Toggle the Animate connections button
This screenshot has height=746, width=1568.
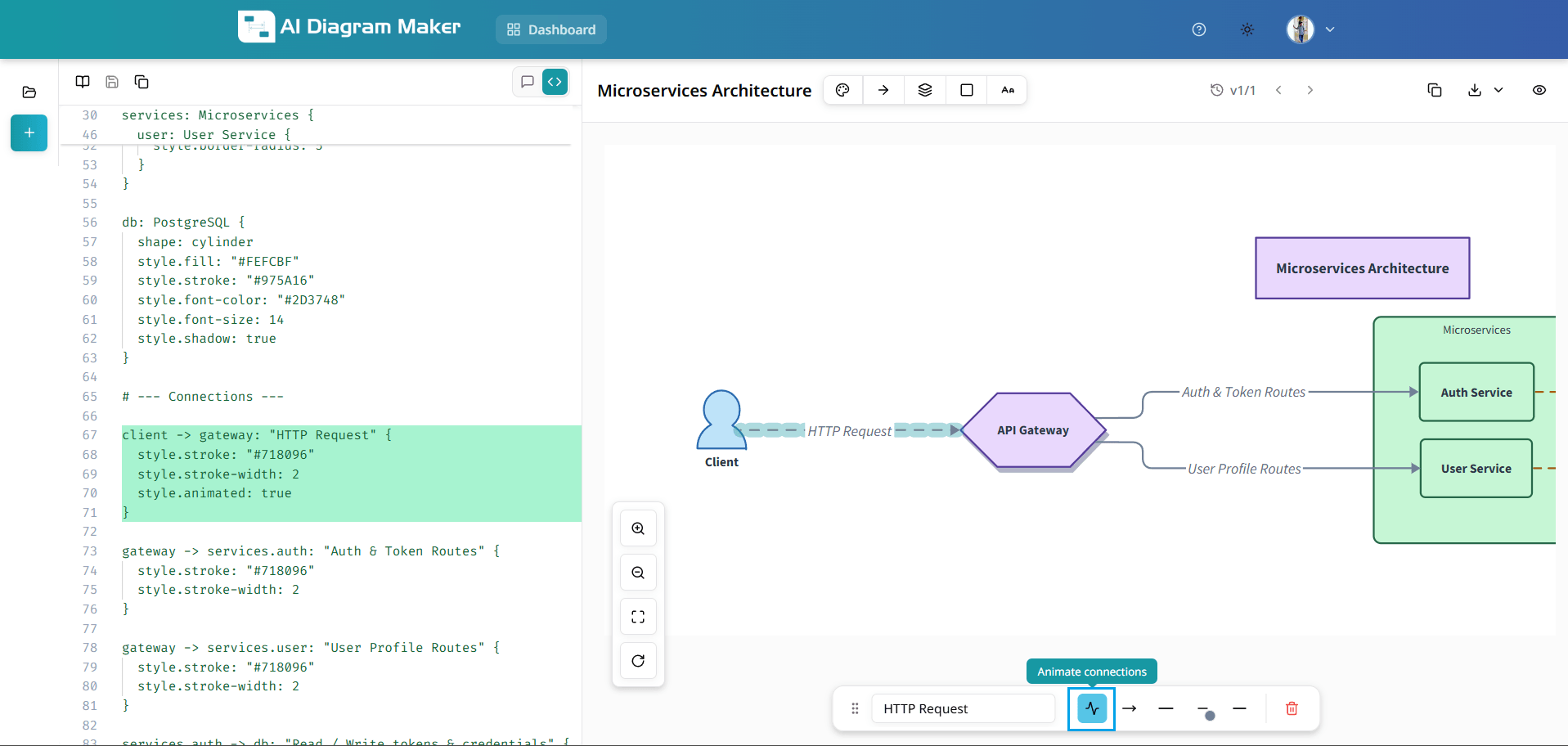click(x=1092, y=708)
